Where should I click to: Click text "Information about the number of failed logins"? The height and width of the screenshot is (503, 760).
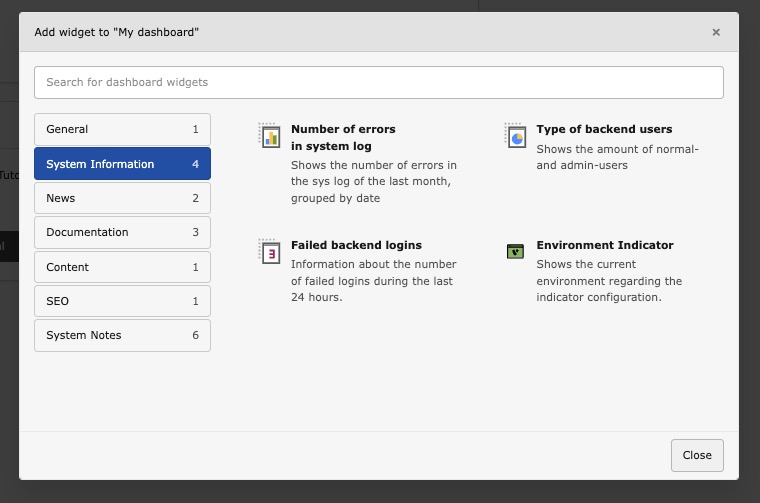point(374,273)
